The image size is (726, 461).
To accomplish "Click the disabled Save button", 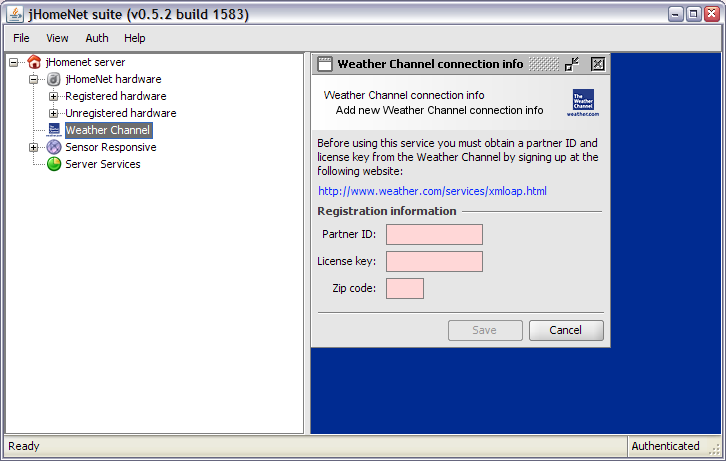I will pos(485,330).
